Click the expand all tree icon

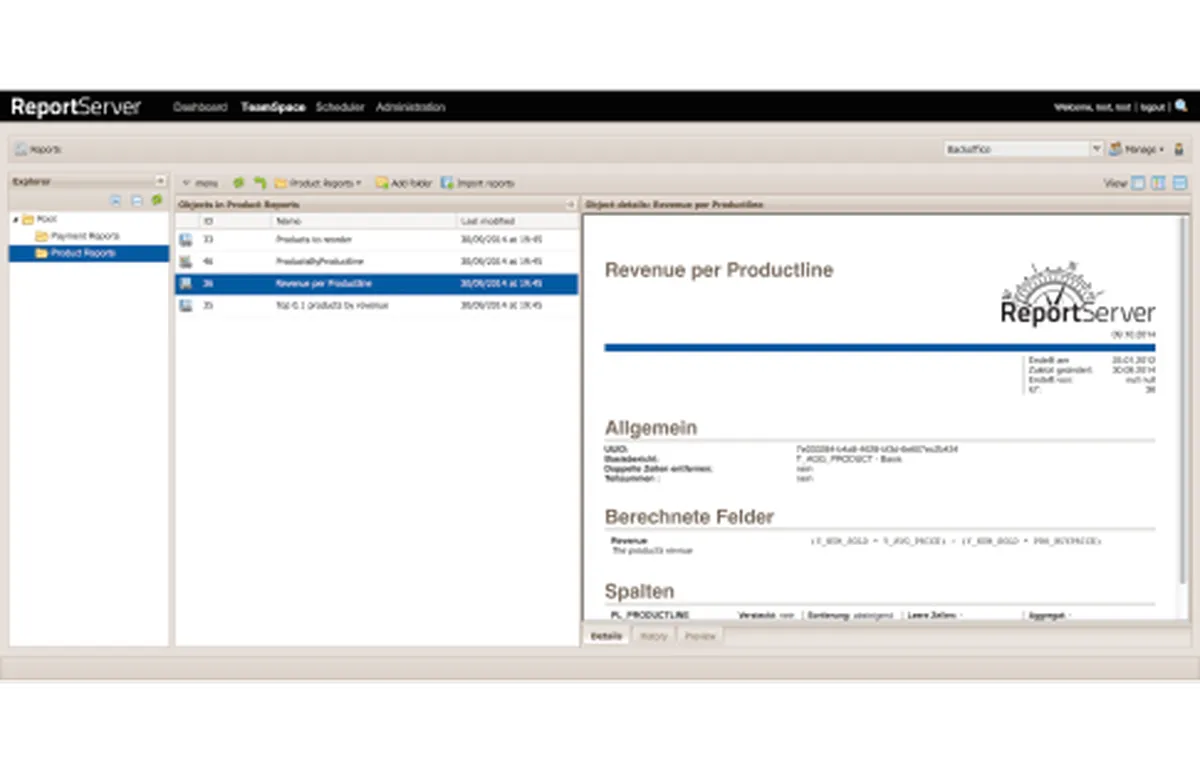pyautogui.click(x=116, y=200)
